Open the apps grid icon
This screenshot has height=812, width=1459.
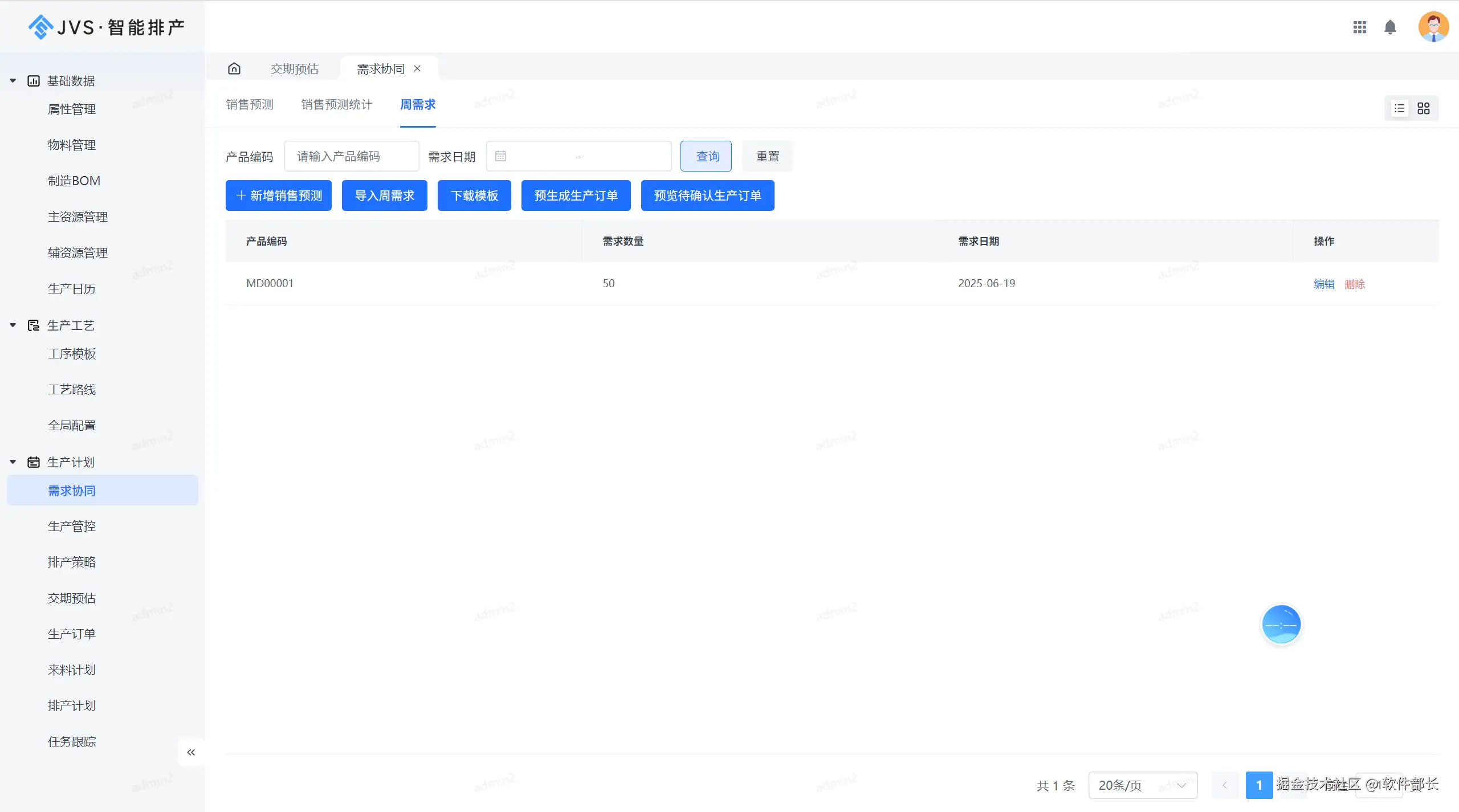[1360, 27]
